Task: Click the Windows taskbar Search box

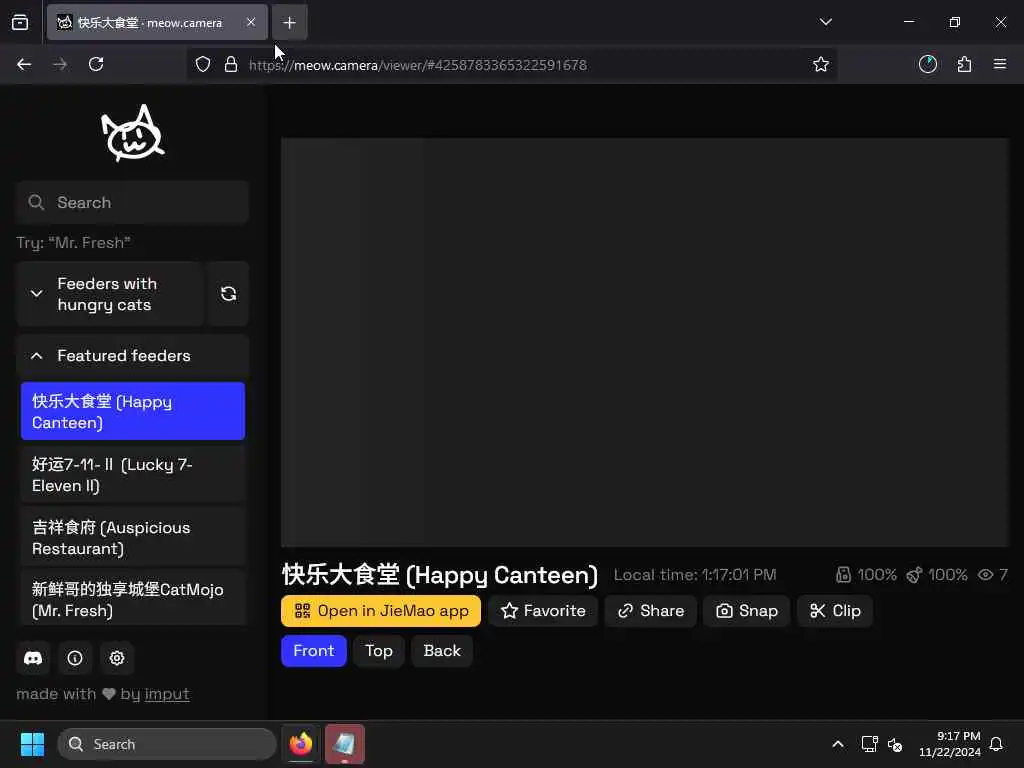Action: pos(167,744)
